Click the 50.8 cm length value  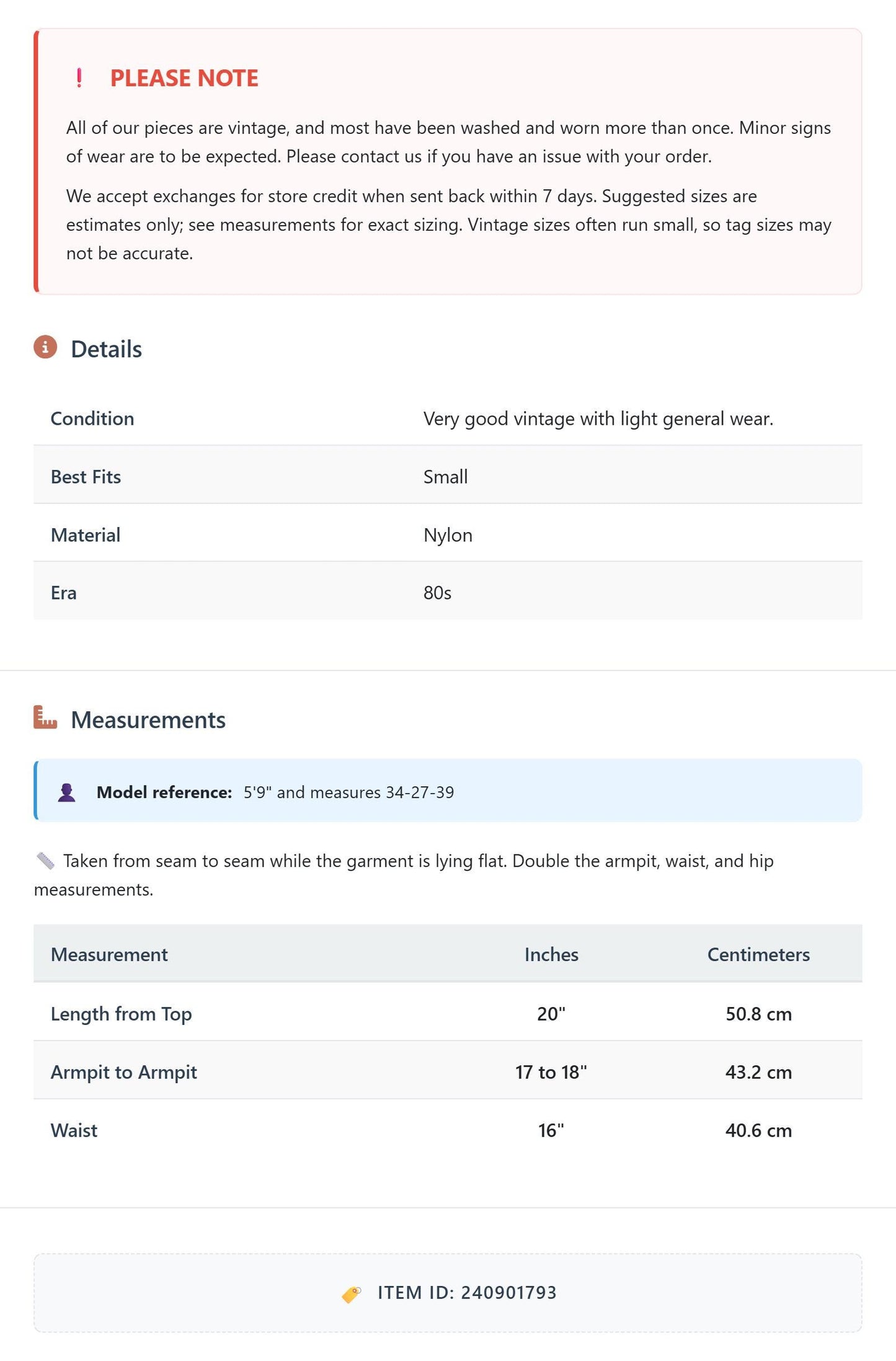coord(758,1014)
